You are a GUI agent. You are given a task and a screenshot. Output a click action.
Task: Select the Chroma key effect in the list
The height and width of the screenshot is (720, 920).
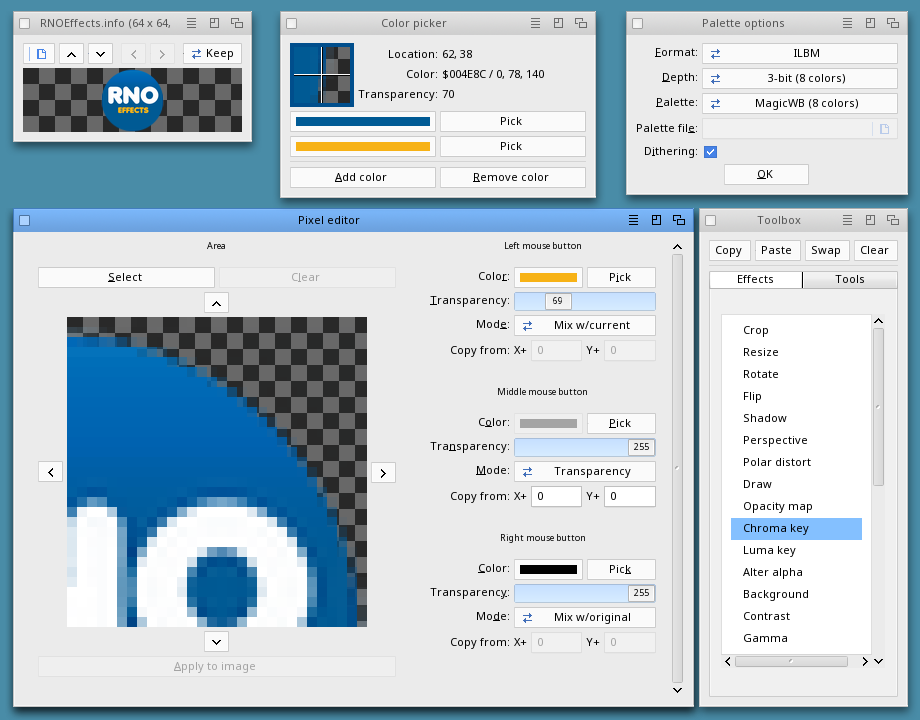click(x=796, y=528)
